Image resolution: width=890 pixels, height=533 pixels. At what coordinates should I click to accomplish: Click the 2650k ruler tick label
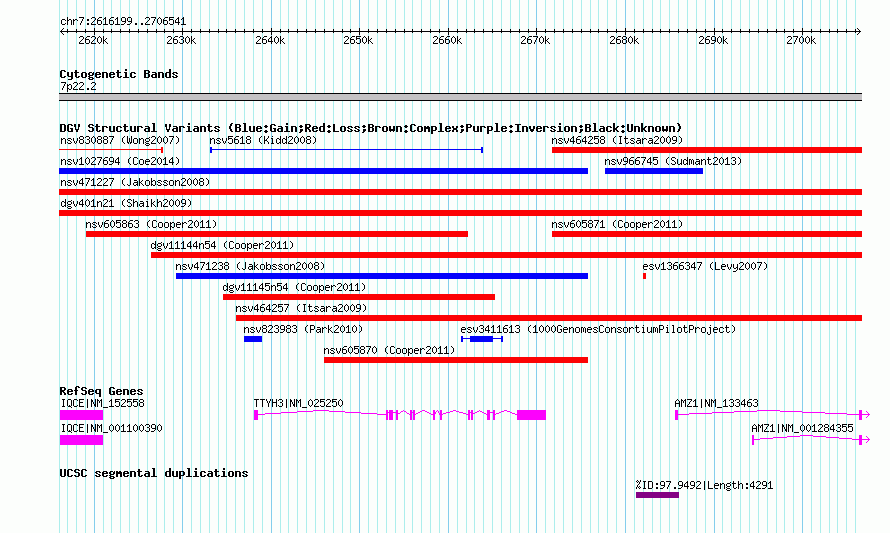tap(358, 41)
